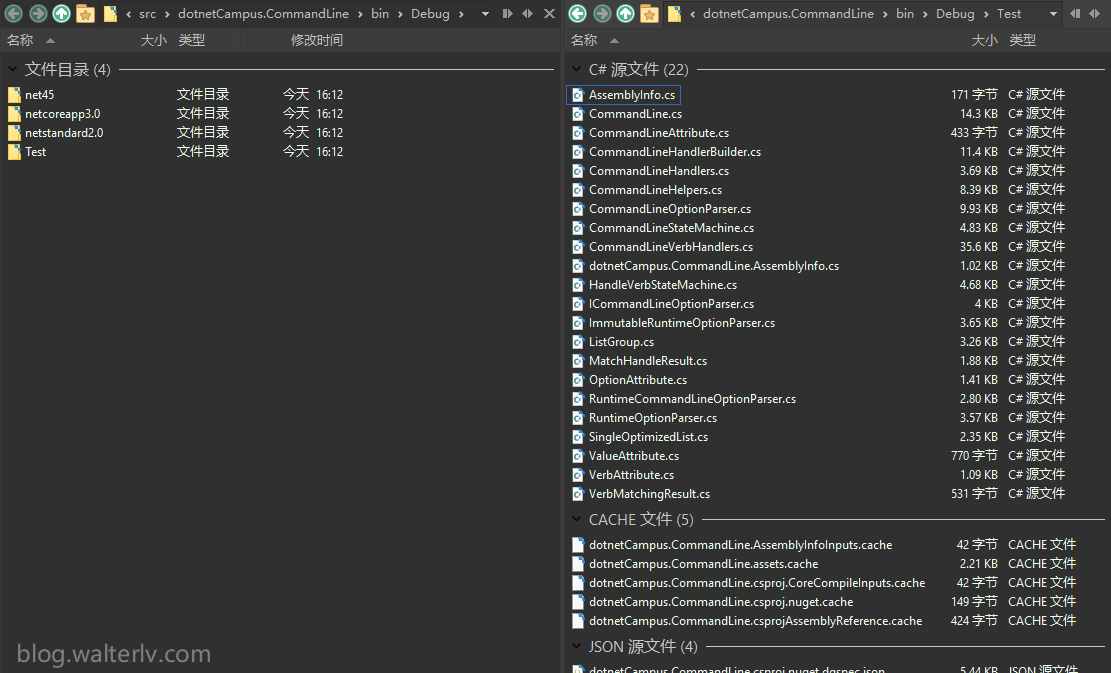Open favorites star folder in left pane
The height and width of the screenshot is (673, 1111).
pyautogui.click(x=86, y=14)
